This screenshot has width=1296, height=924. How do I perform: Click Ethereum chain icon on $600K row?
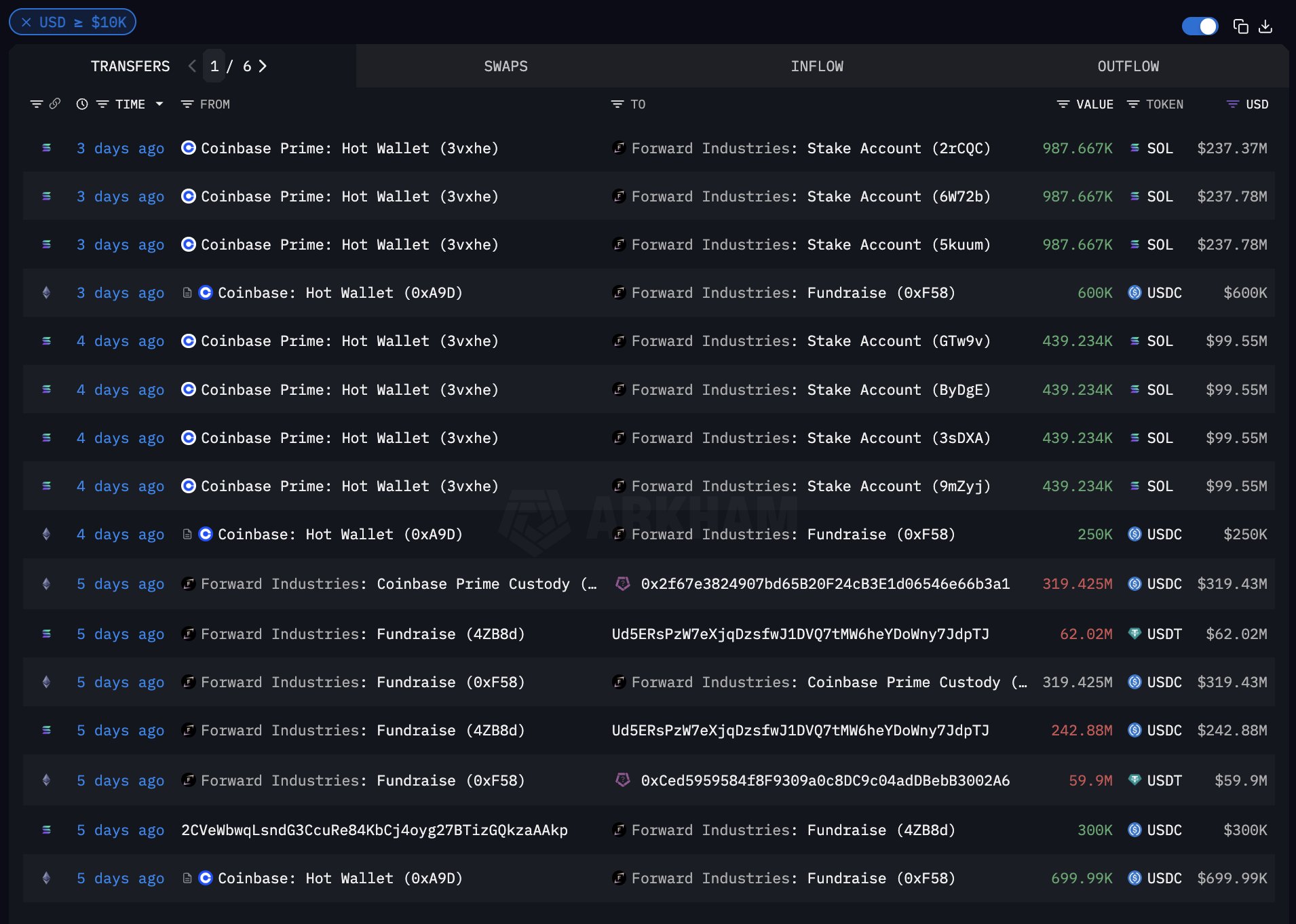pyautogui.click(x=46, y=292)
